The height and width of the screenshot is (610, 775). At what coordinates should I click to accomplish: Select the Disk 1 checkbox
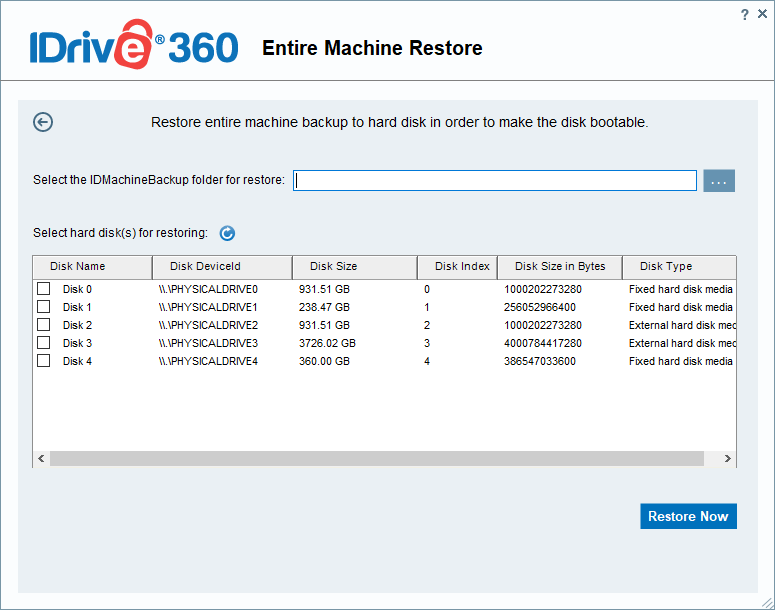tap(44, 307)
